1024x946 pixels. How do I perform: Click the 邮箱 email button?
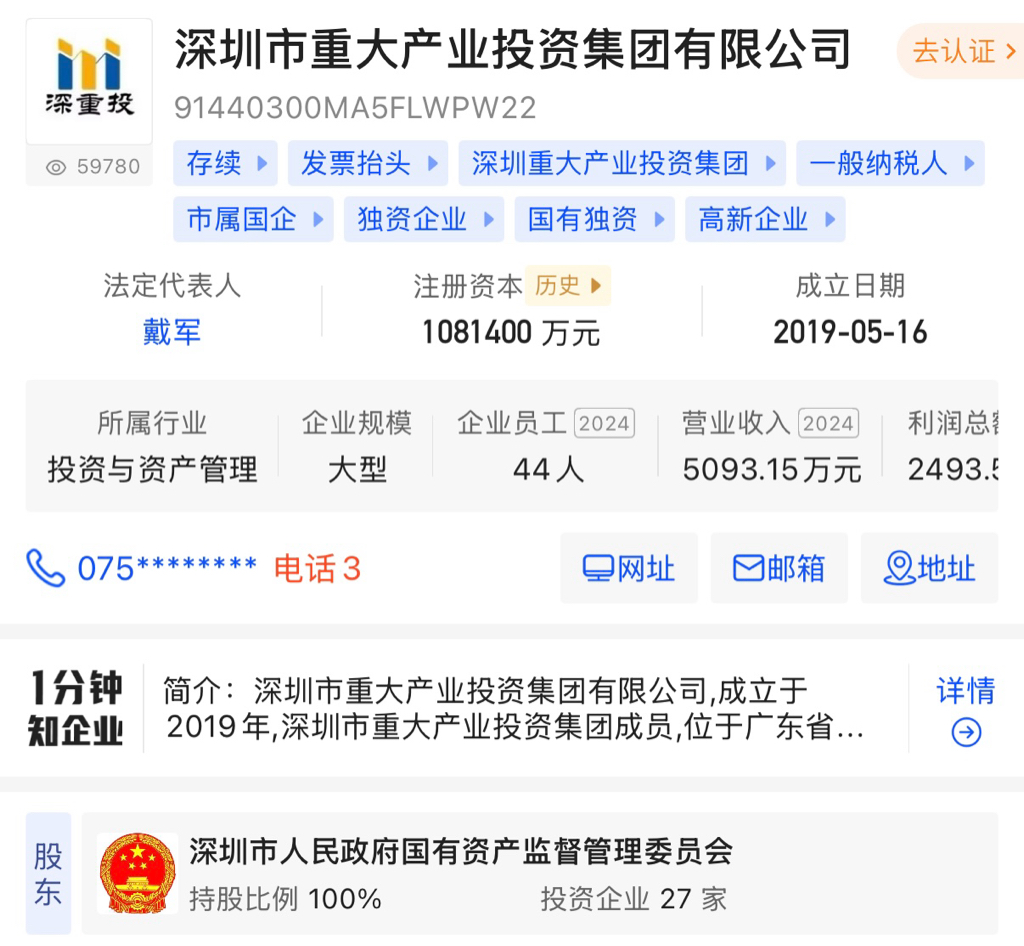pos(779,568)
